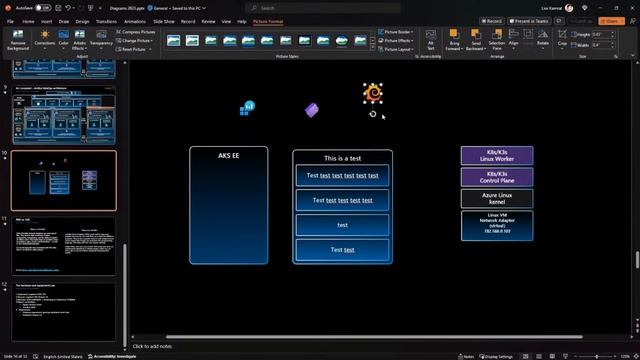Viewport: 640px width, 360px height.
Task: Open the picture Transparency options
Action: 101,40
